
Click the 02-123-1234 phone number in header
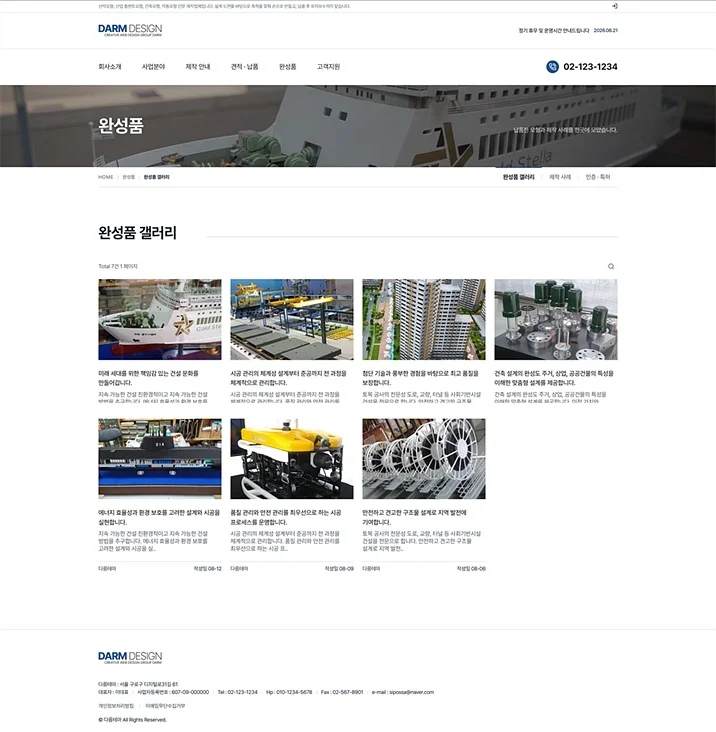pos(590,67)
